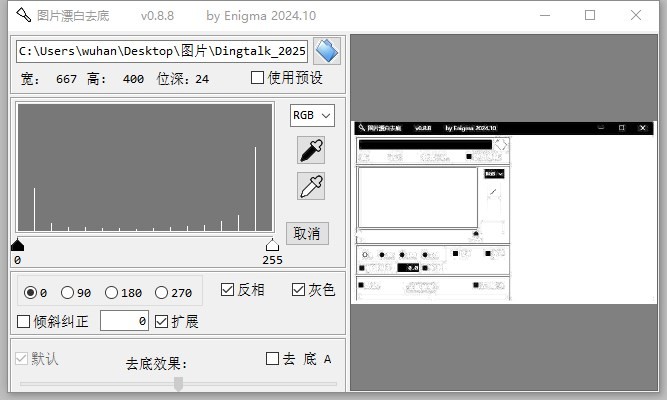
Task: Click the black level marker at 0
Action: (17, 245)
